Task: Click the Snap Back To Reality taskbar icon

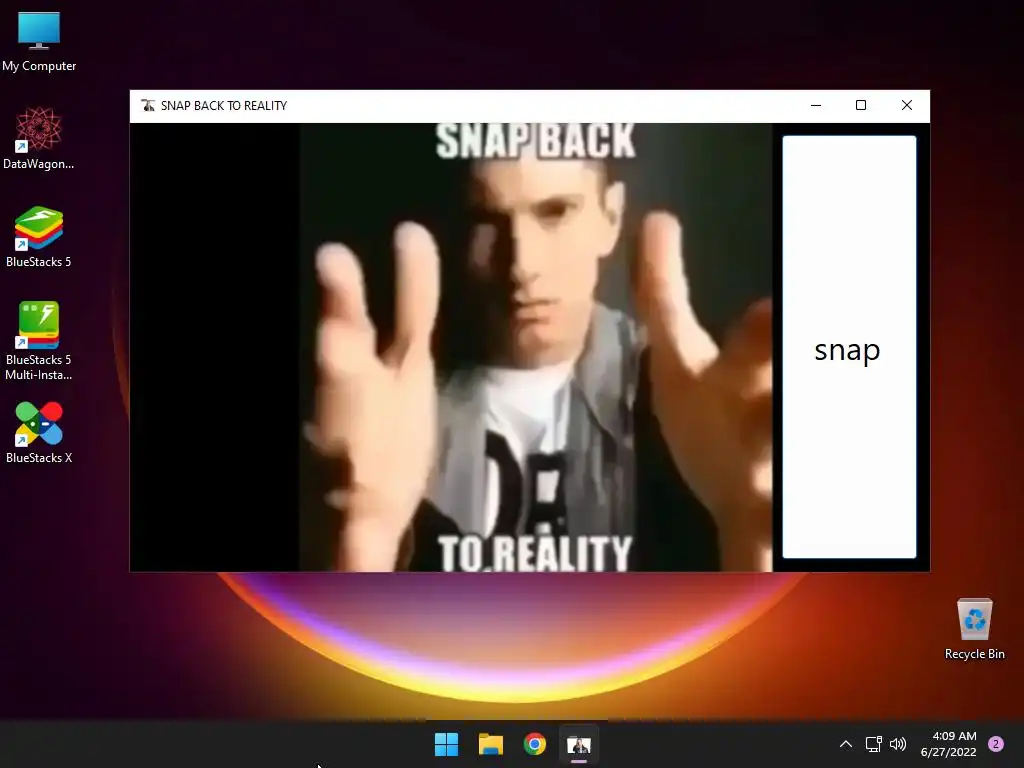Action: click(579, 744)
